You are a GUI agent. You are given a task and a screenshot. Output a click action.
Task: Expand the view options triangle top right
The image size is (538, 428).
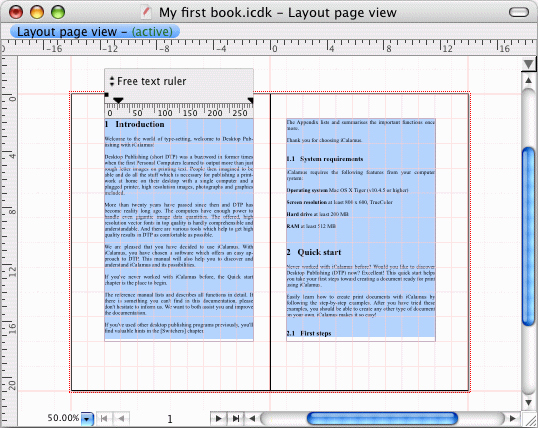tap(529, 64)
